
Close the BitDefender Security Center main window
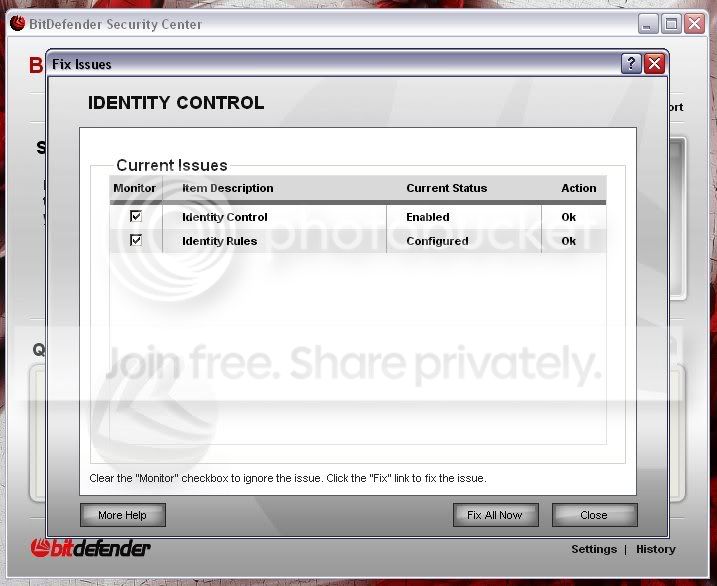click(694, 24)
